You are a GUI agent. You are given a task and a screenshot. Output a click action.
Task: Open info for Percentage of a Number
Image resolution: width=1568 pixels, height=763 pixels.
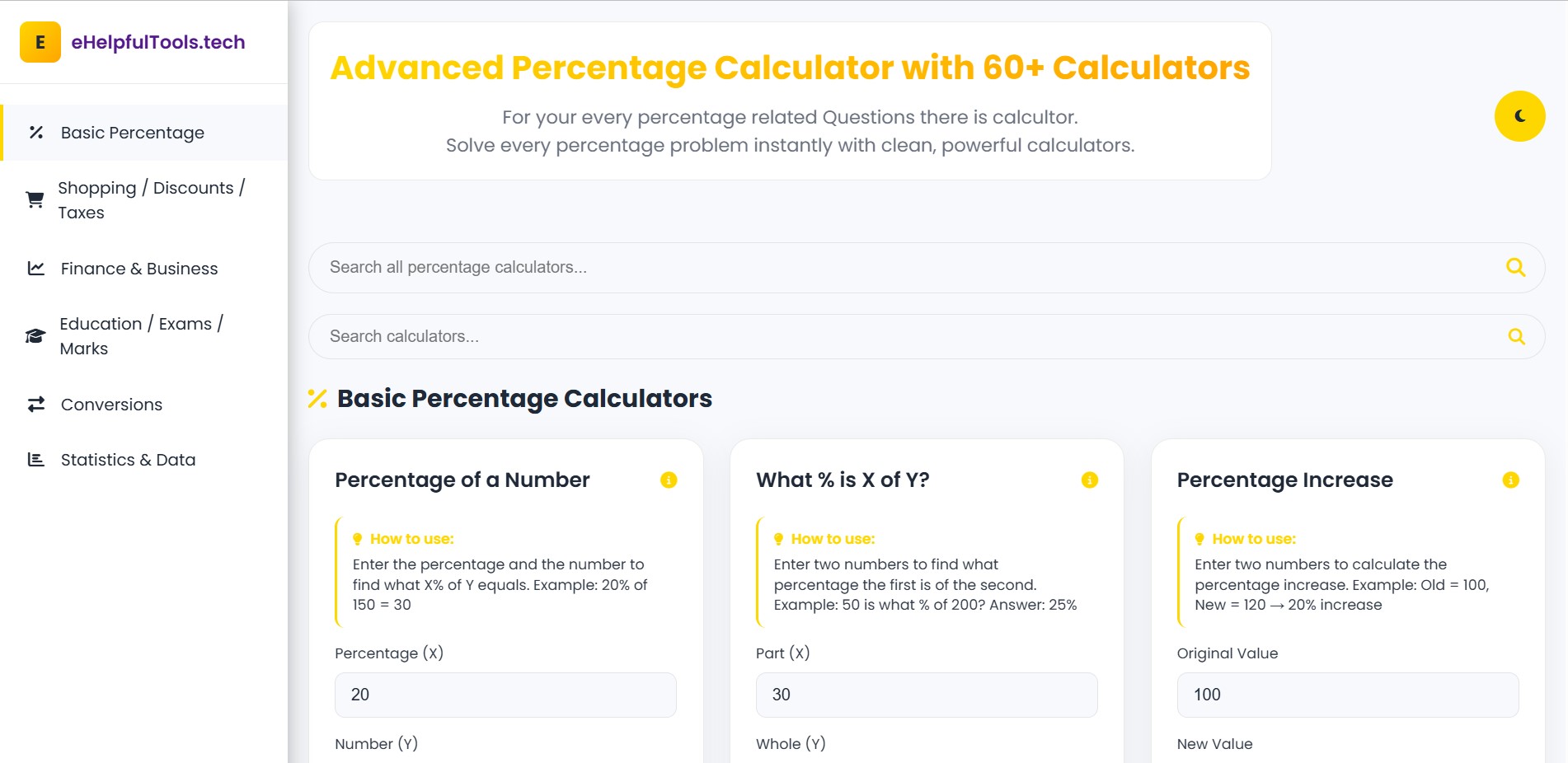coord(669,480)
